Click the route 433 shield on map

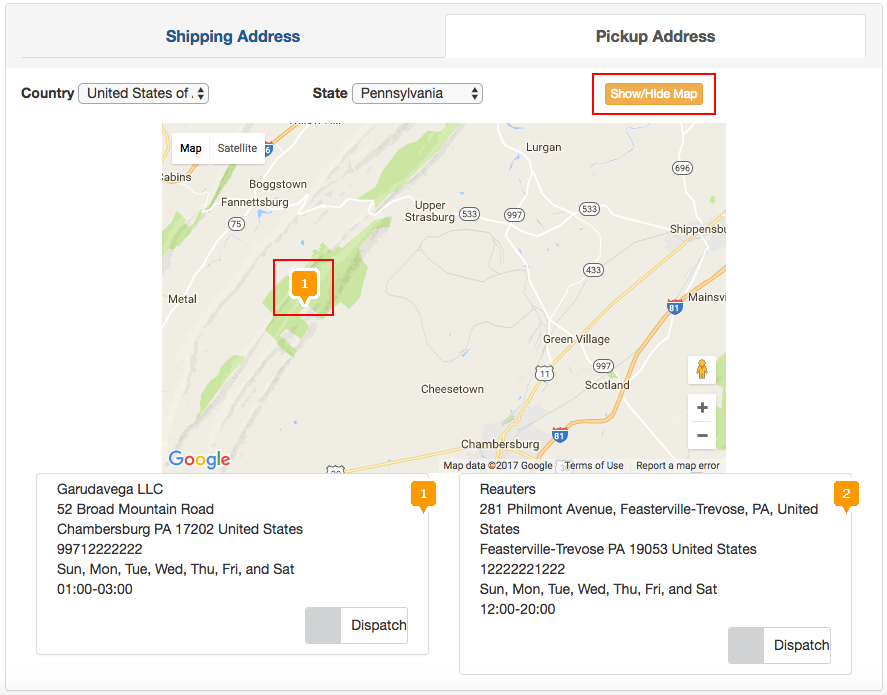pos(593,270)
